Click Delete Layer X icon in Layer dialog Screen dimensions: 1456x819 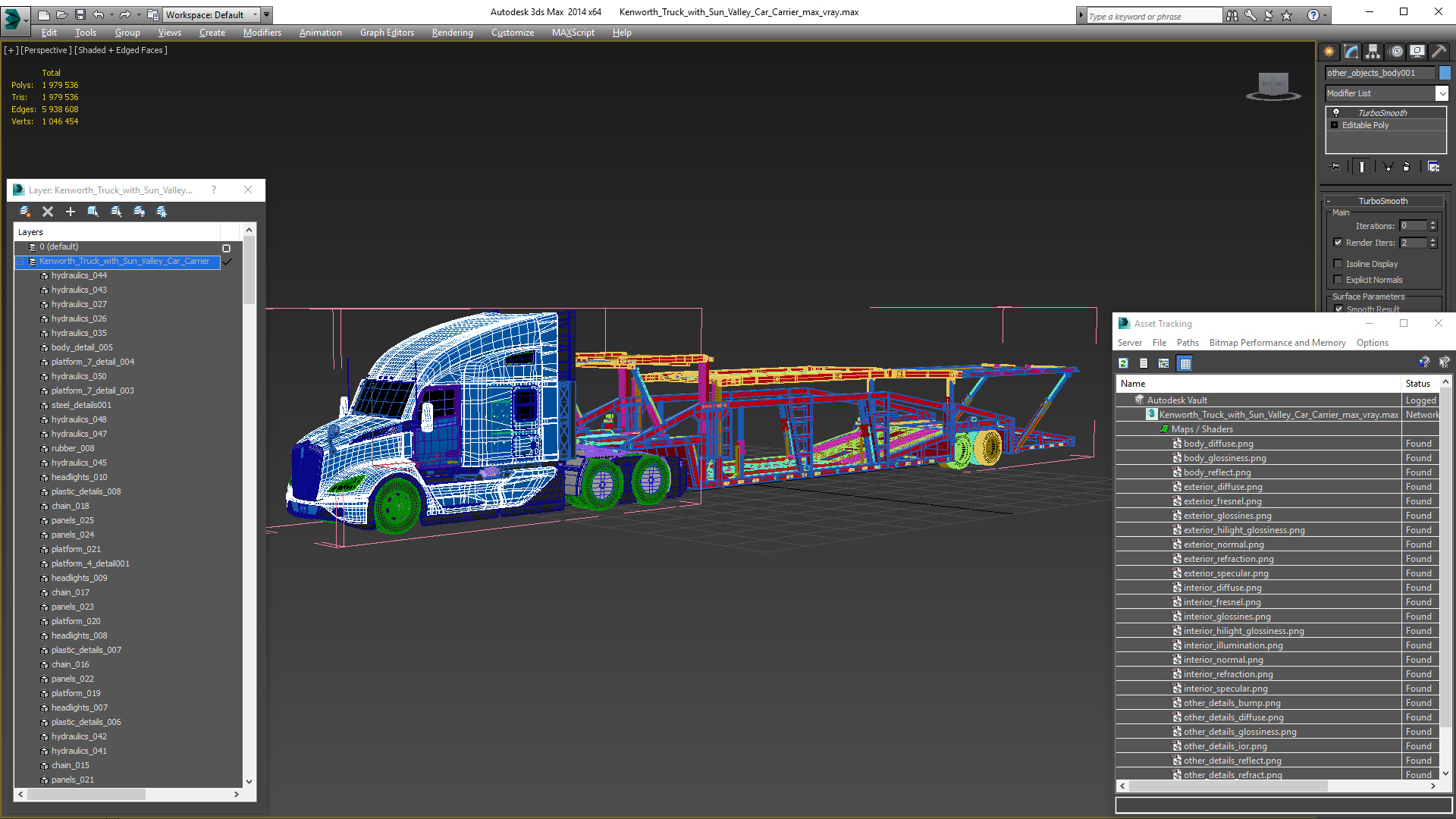pos(48,212)
